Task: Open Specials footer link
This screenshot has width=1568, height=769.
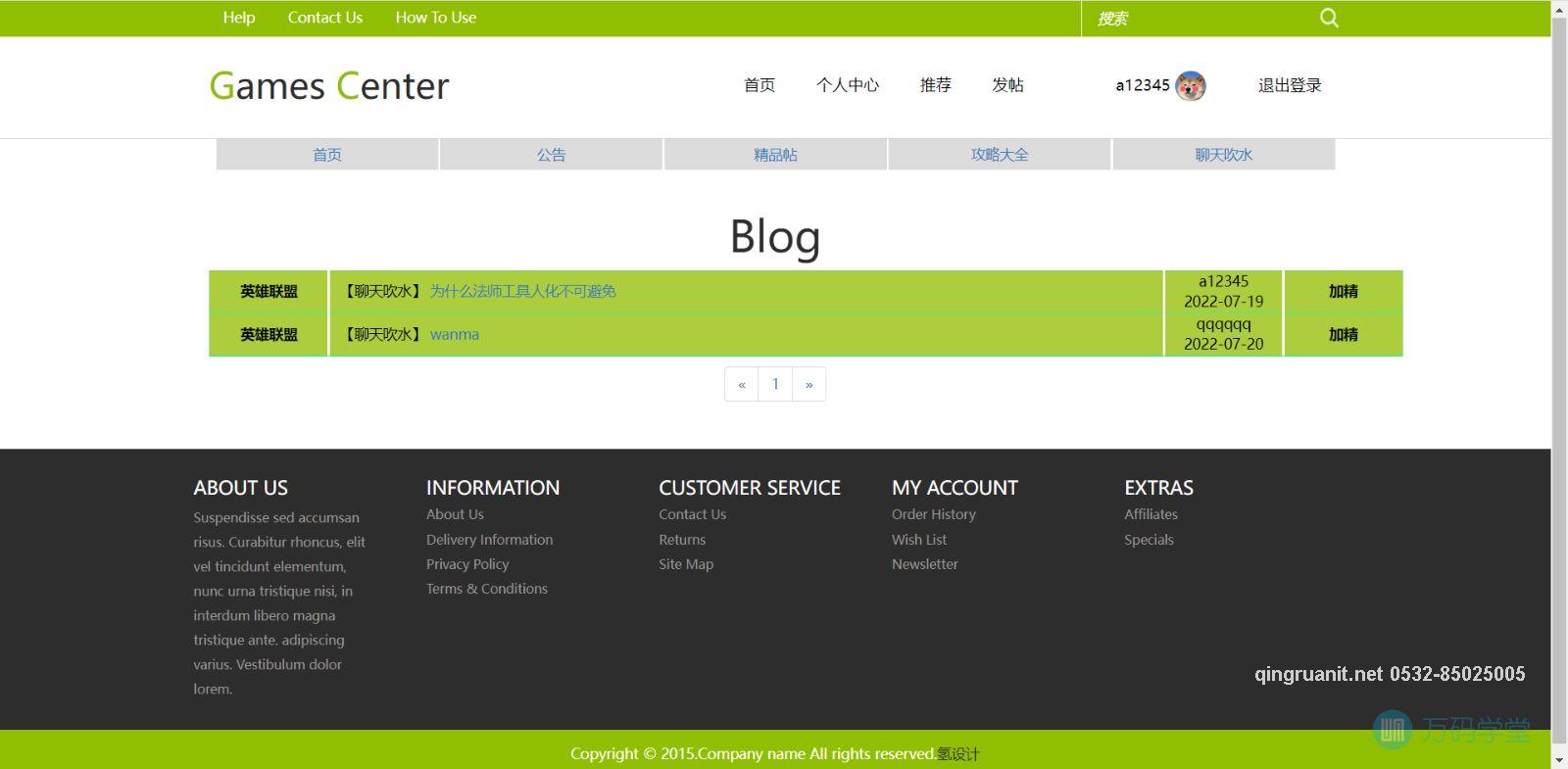Action: point(1149,540)
